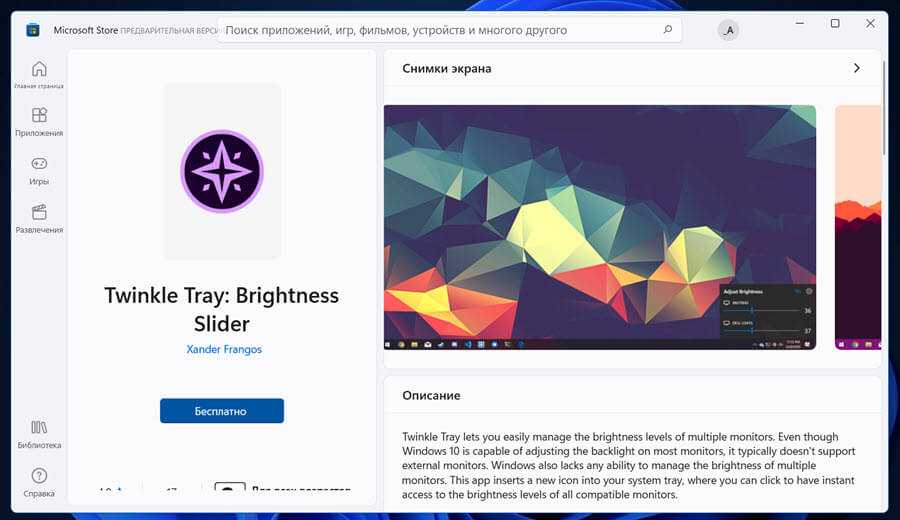Viewport: 900px width, 520px height.
Task: Open the second partially visible screenshot
Action: pyautogui.click(x=858, y=227)
